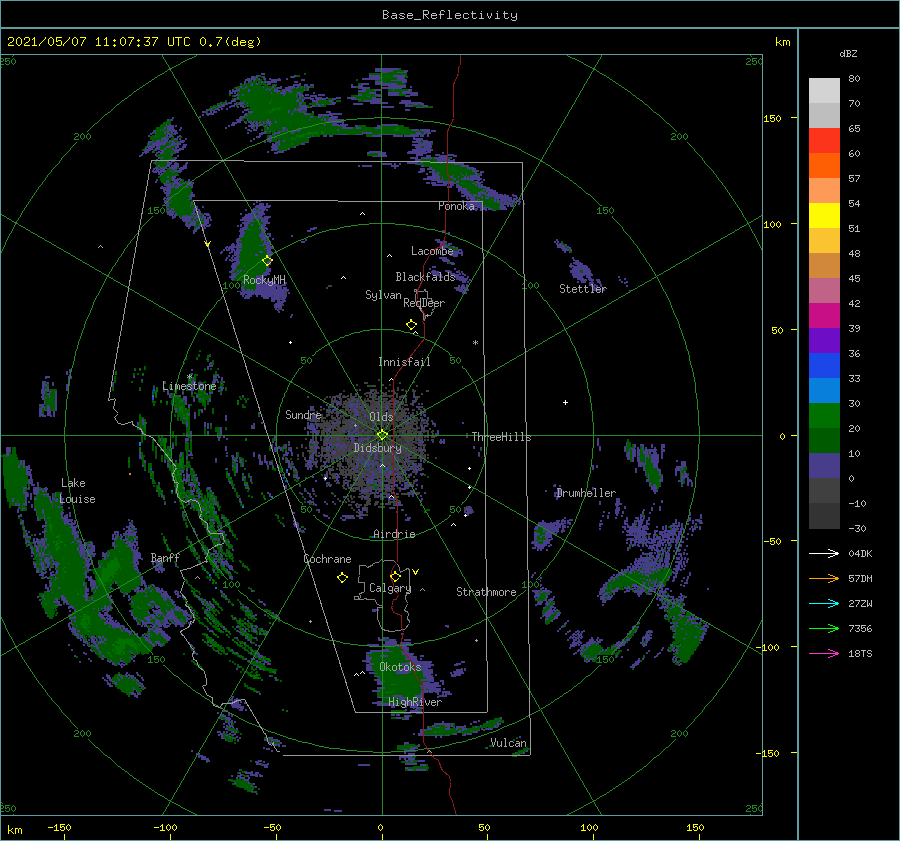900x841 pixels.
Task: Click the Blackfalds city label
Action: tap(425, 277)
